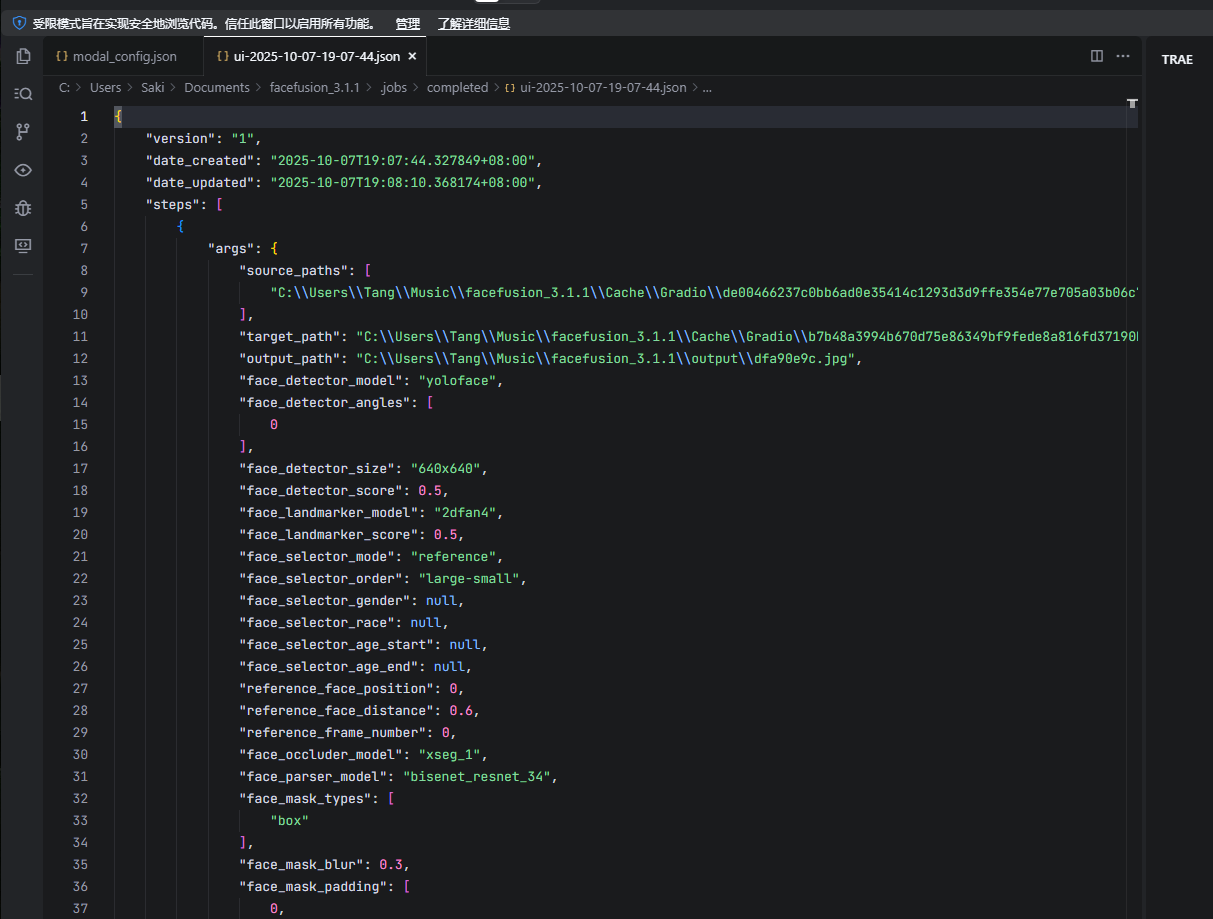Open the .jobs breadcrumb dropdown
Viewport: 1213px width, 919px height.
[393, 87]
